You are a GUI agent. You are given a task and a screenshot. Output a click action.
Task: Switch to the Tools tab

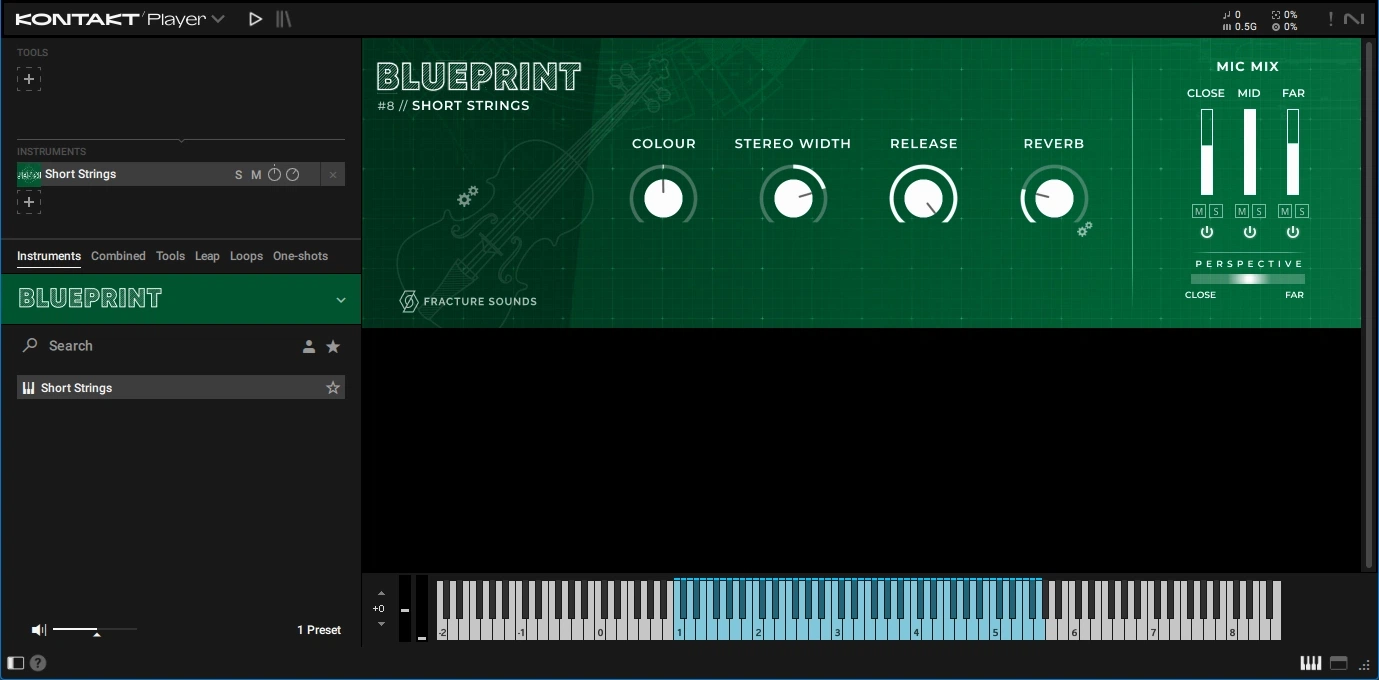[170, 256]
